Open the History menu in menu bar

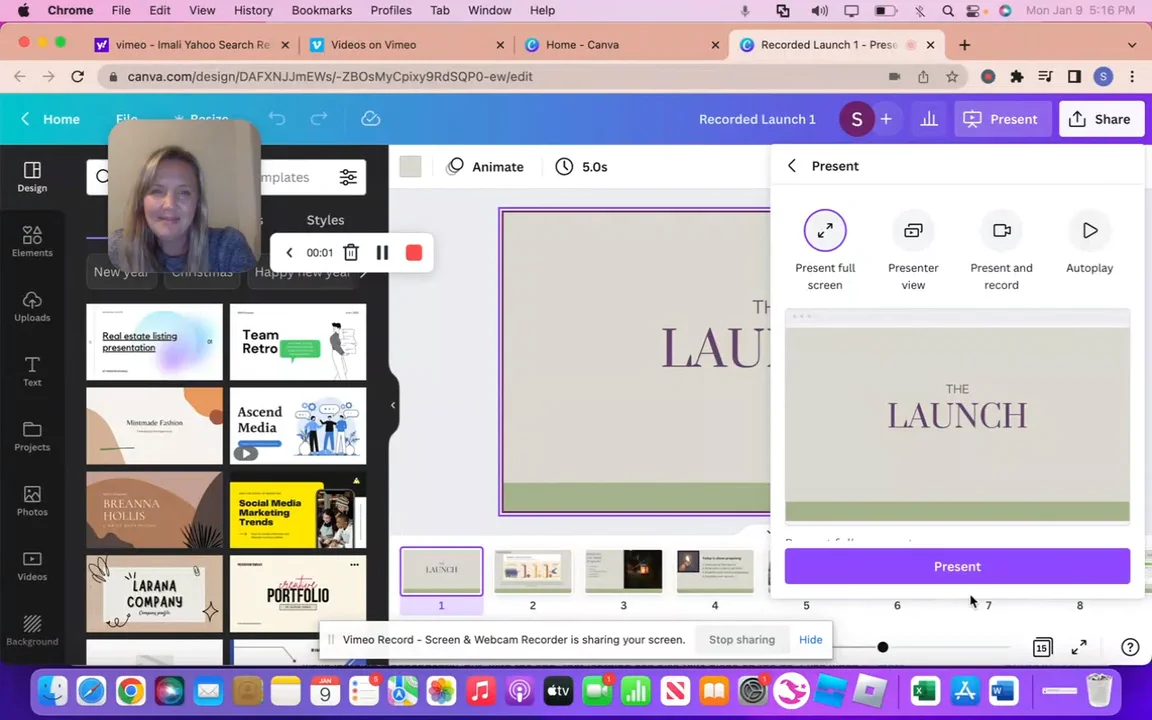[x=253, y=10]
